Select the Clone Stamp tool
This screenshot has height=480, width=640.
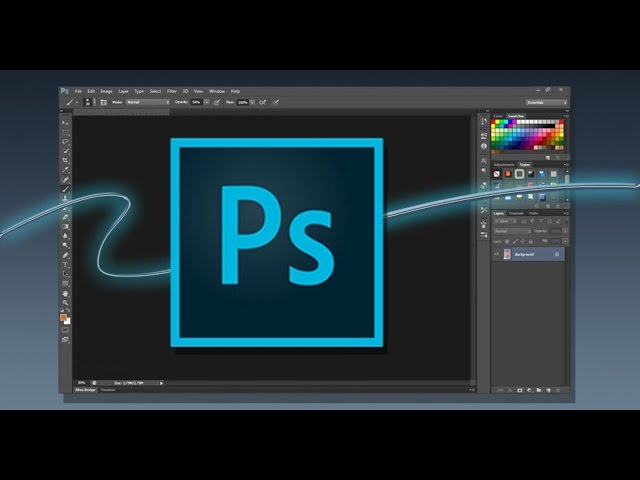pyautogui.click(x=65, y=198)
